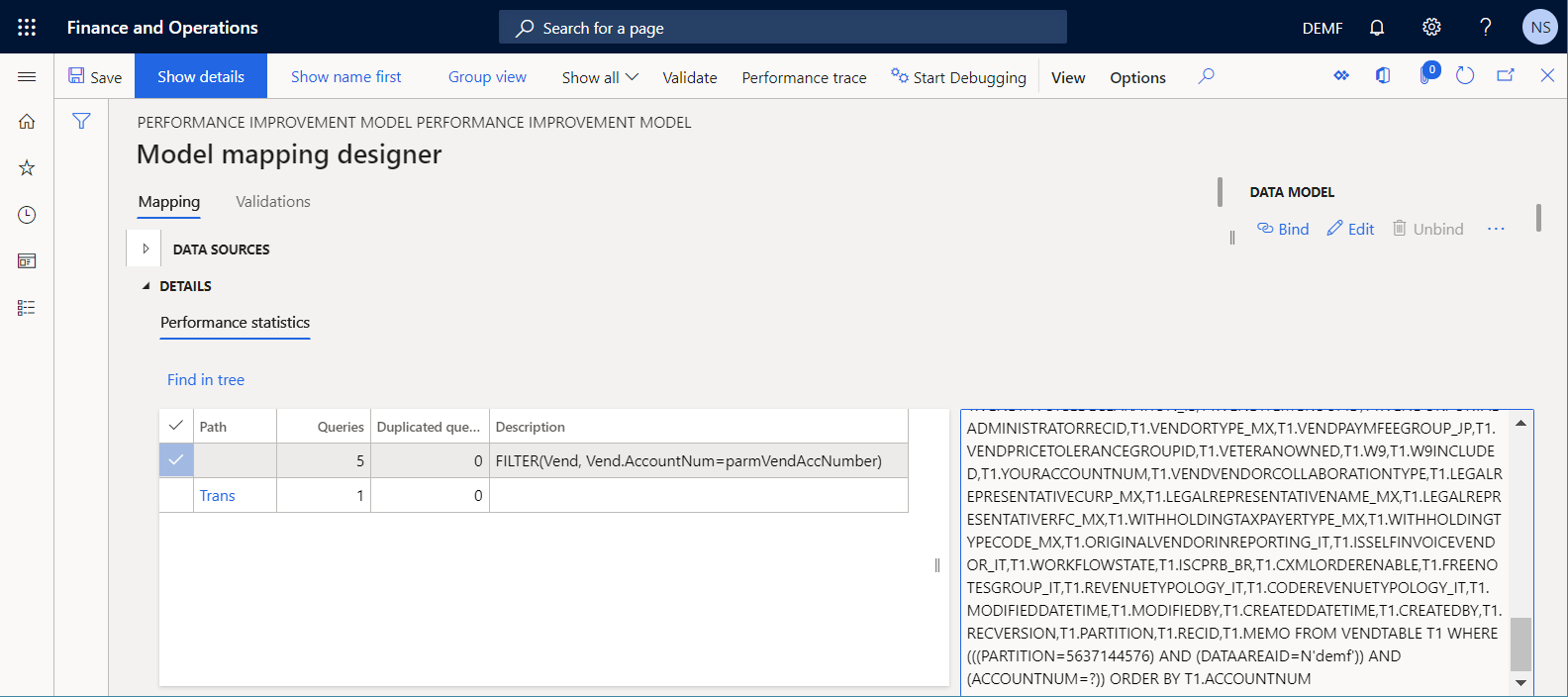Click scroll down arrow in SQL text box

(x=1521, y=682)
